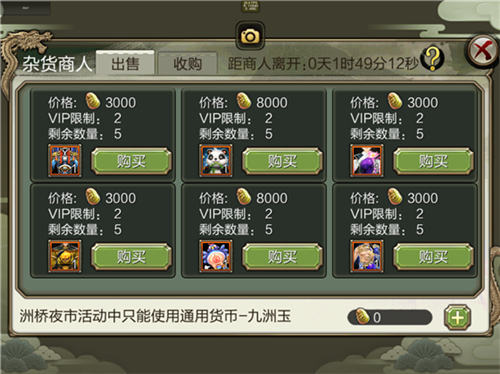Switch to the 收购 tab
The image size is (500, 374).
tap(187, 63)
